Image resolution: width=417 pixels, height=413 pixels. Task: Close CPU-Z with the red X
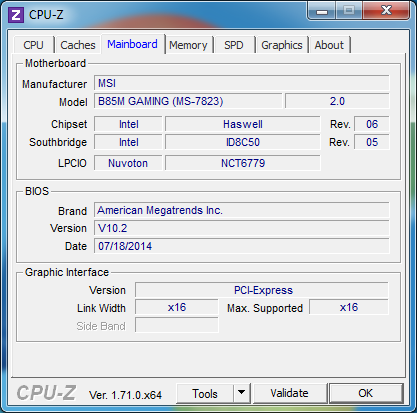pos(386,11)
